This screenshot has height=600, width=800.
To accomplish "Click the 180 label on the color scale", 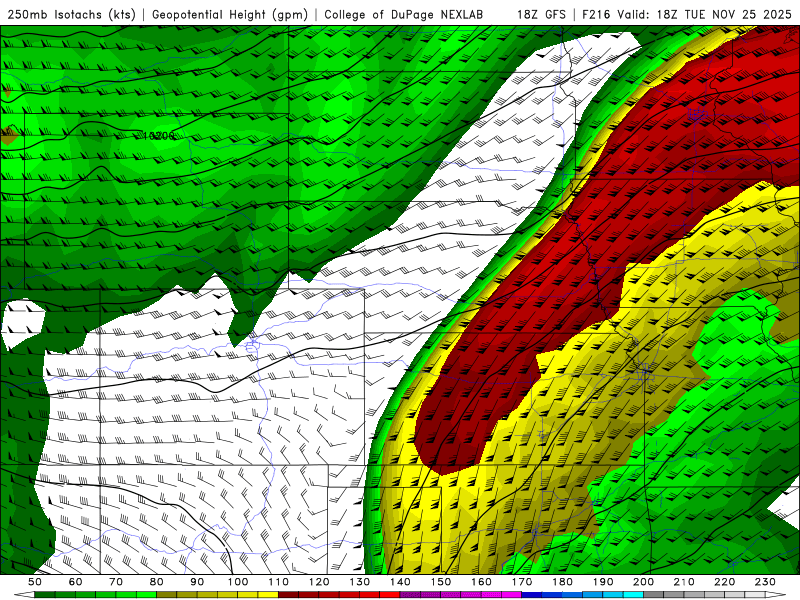I will click(x=562, y=582).
